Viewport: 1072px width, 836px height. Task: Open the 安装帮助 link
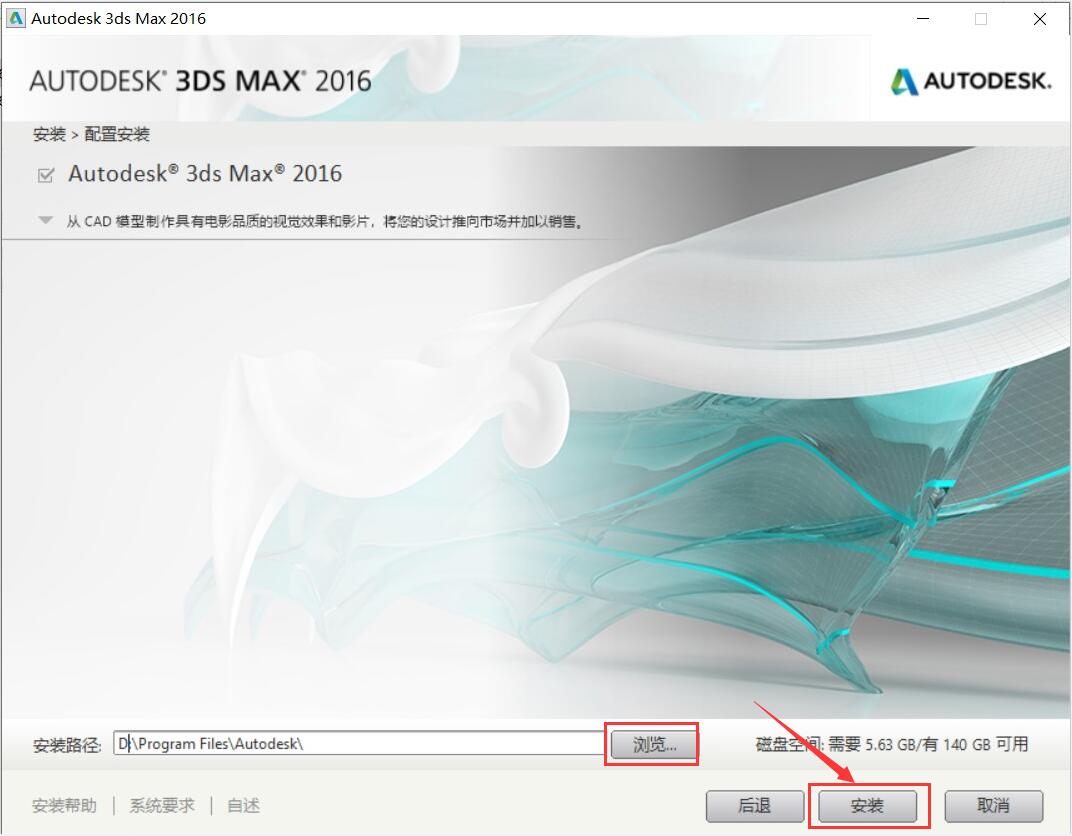click(x=65, y=805)
